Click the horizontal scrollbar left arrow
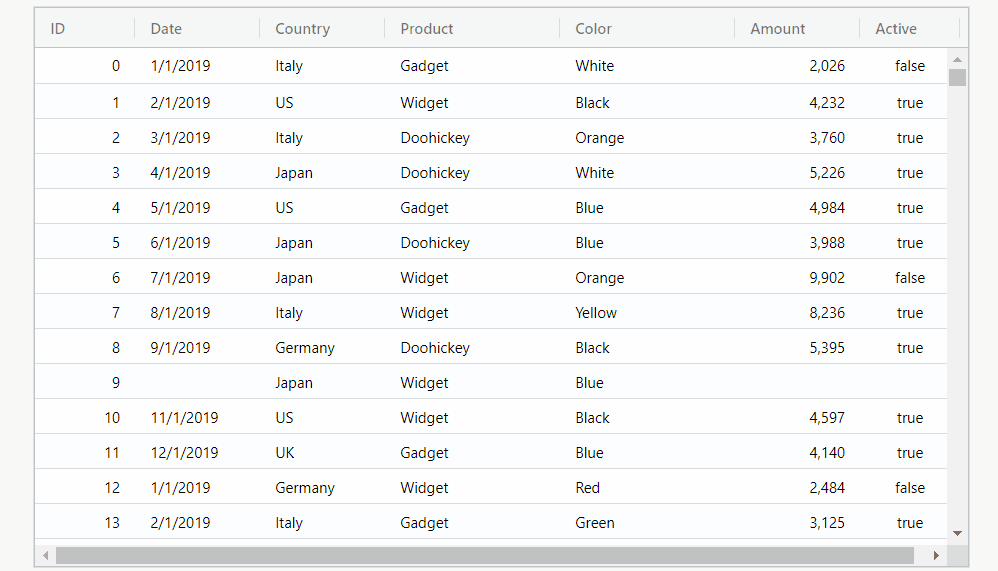This screenshot has height=571, width=998. click(x=45, y=555)
